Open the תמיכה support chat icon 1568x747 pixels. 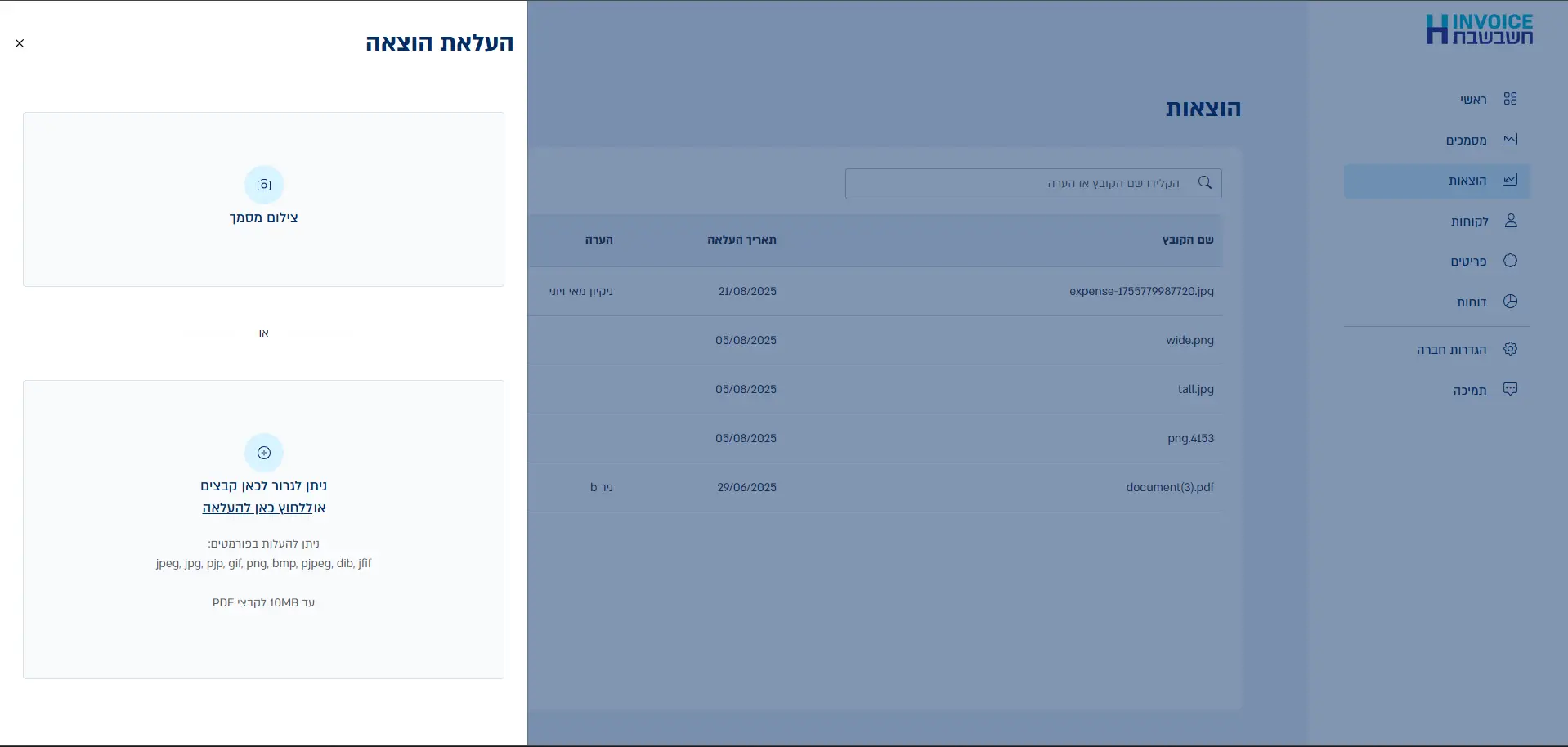click(x=1510, y=390)
